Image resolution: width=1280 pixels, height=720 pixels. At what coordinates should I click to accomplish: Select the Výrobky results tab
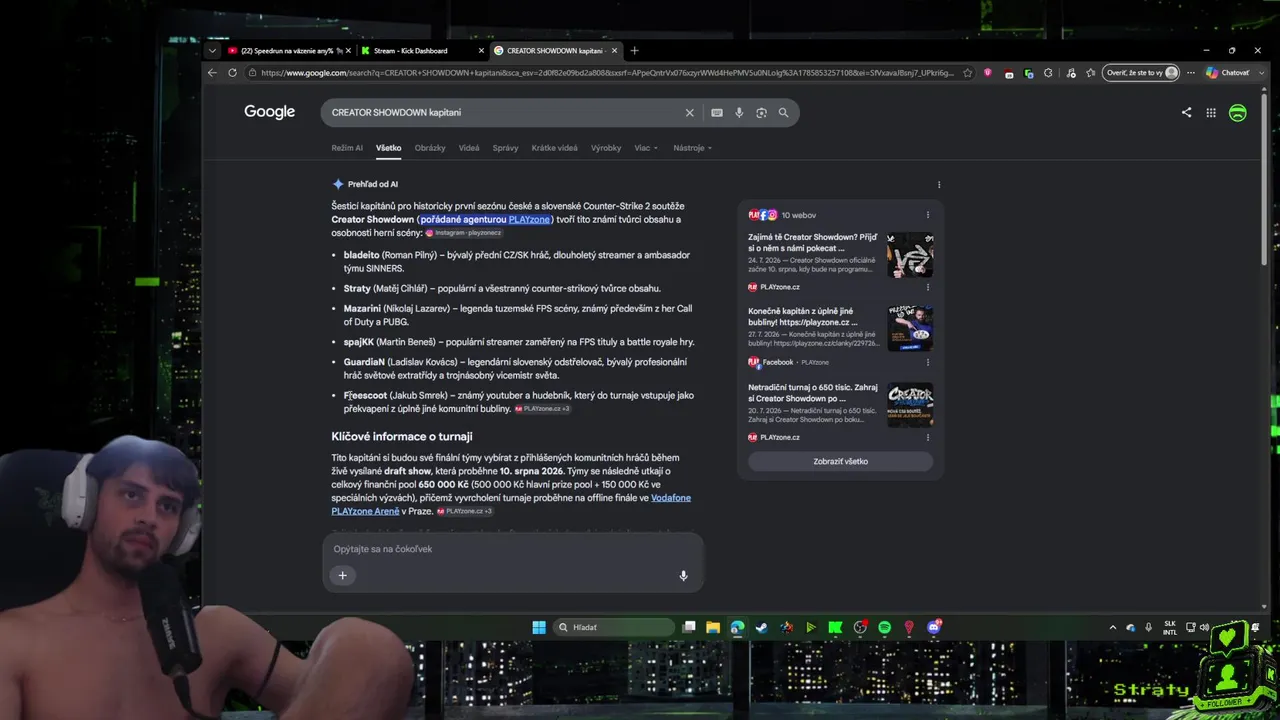click(606, 148)
